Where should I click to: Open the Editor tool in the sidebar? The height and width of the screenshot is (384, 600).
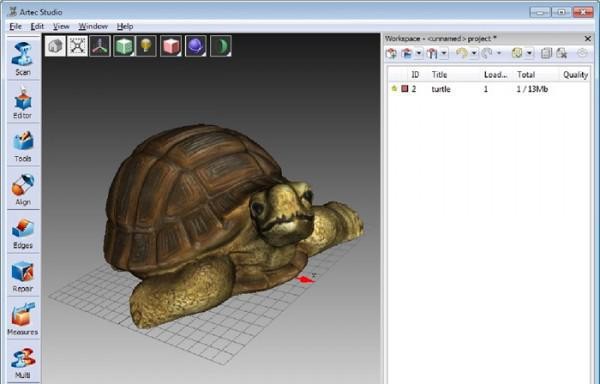23,102
